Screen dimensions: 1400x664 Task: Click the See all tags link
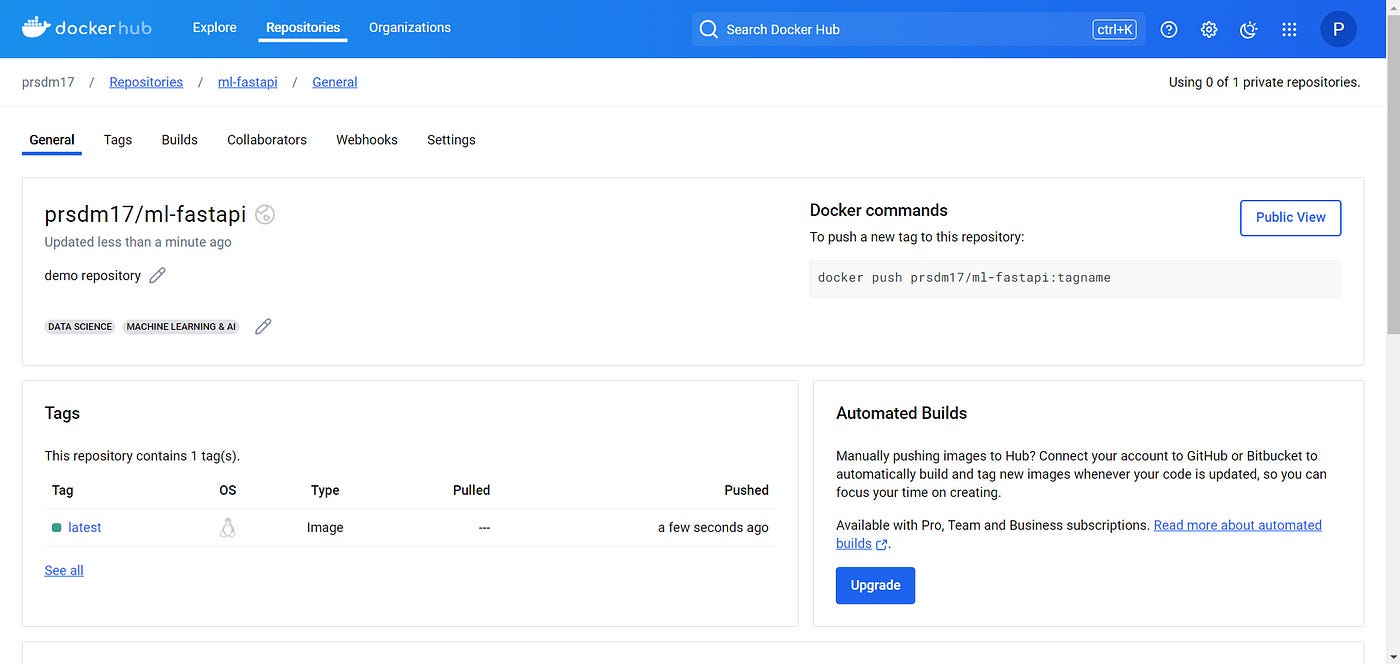click(64, 570)
